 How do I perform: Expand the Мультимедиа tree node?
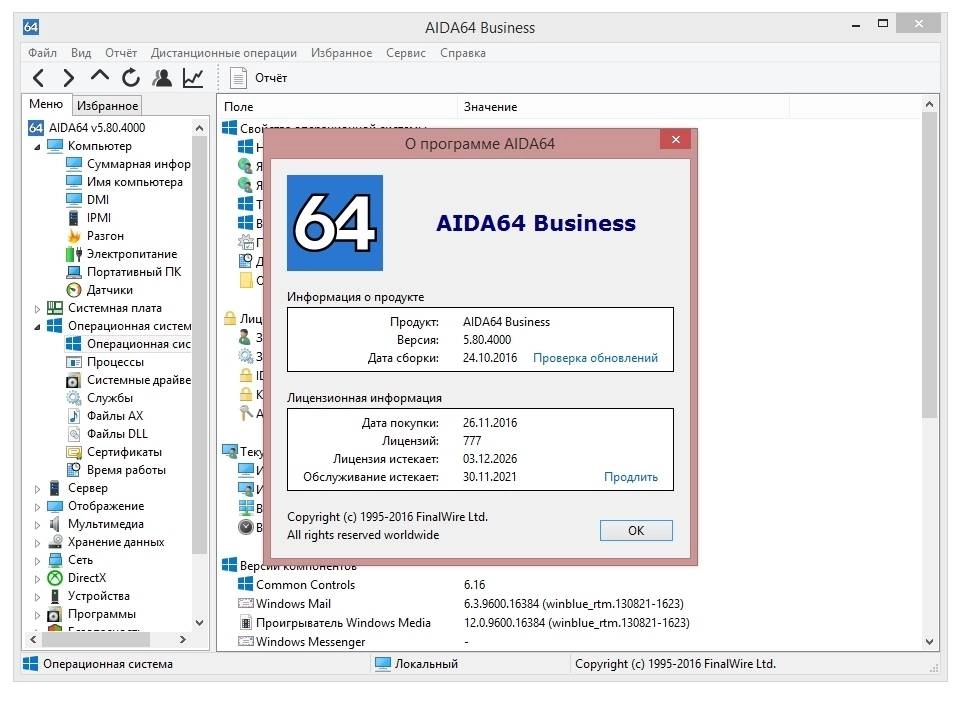coord(37,525)
